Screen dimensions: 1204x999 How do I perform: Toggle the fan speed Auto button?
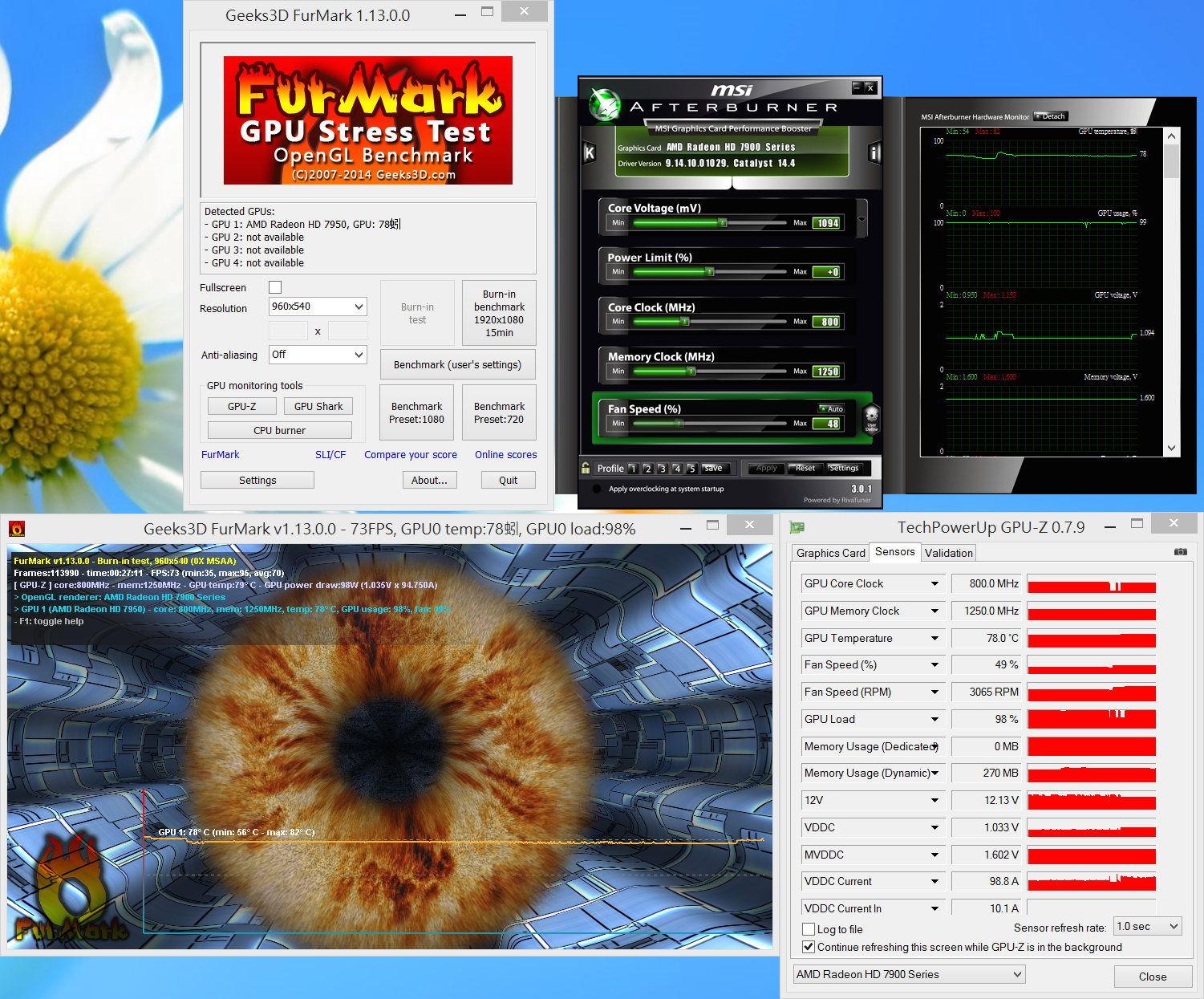pyautogui.click(x=832, y=408)
